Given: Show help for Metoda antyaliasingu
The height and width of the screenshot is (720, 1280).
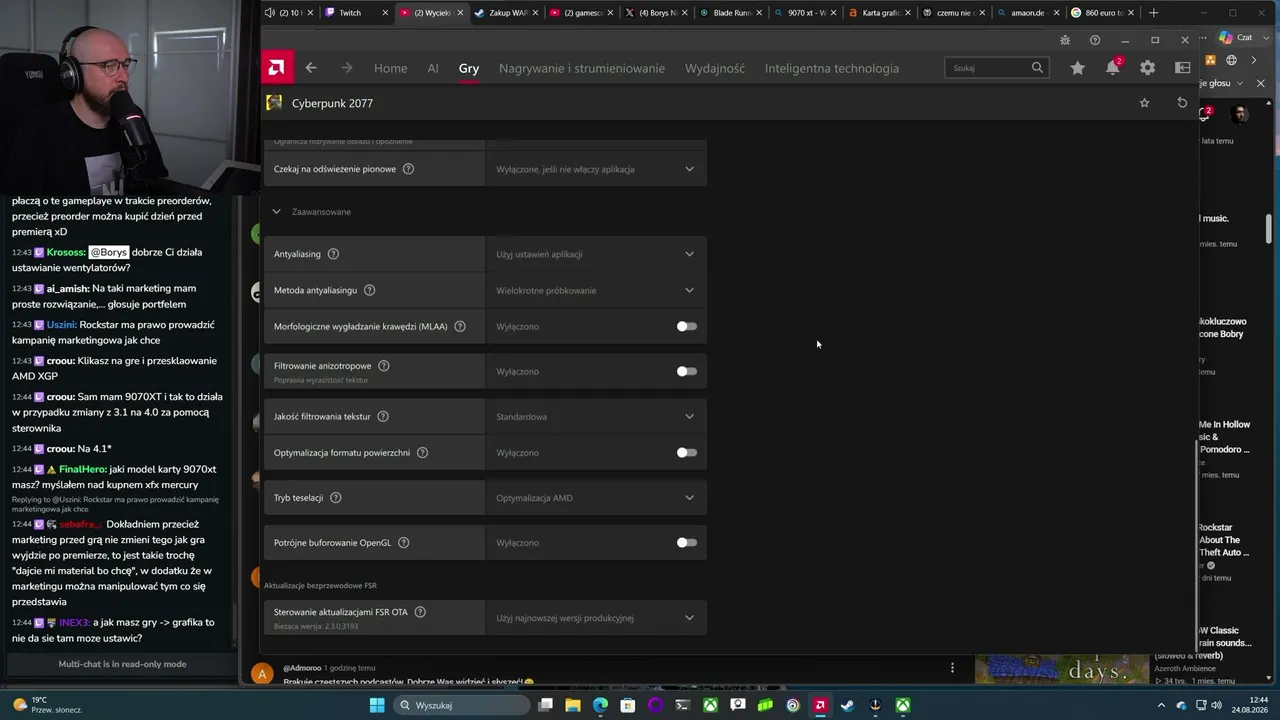Looking at the screenshot, I should click(370, 290).
